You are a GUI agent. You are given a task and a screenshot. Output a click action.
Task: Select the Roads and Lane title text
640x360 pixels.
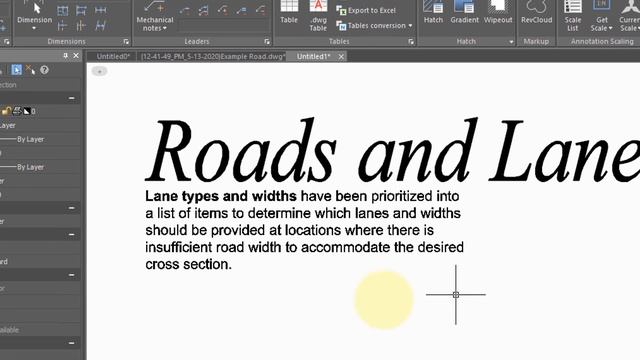pos(392,151)
